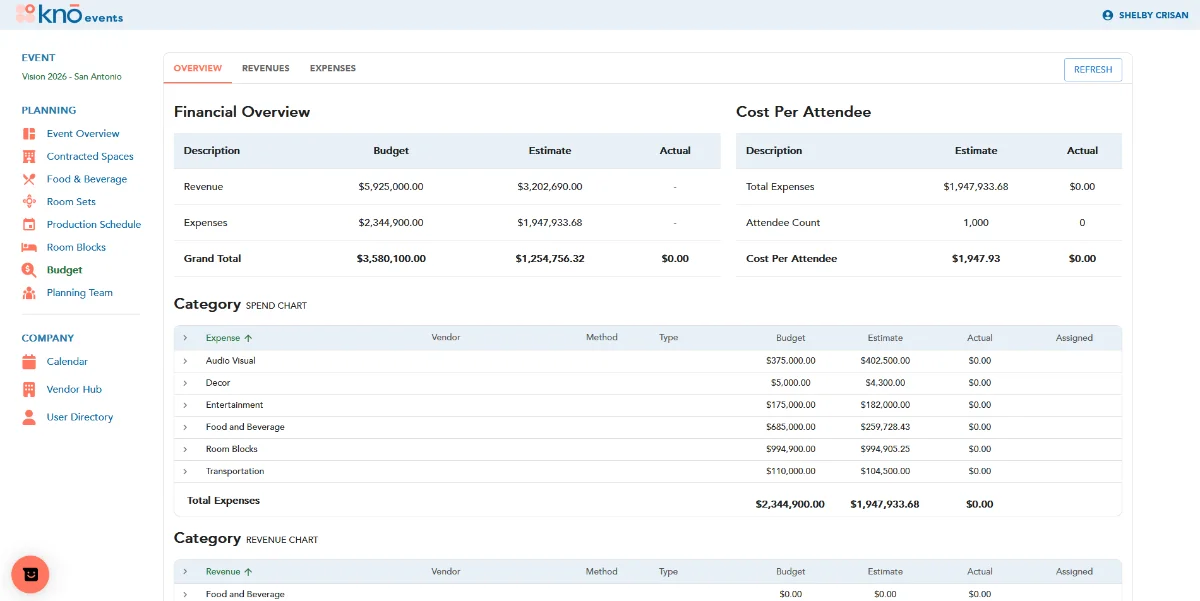Sort Spend Chart by Method column
The width and height of the screenshot is (1200, 601).
click(x=602, y=338)
